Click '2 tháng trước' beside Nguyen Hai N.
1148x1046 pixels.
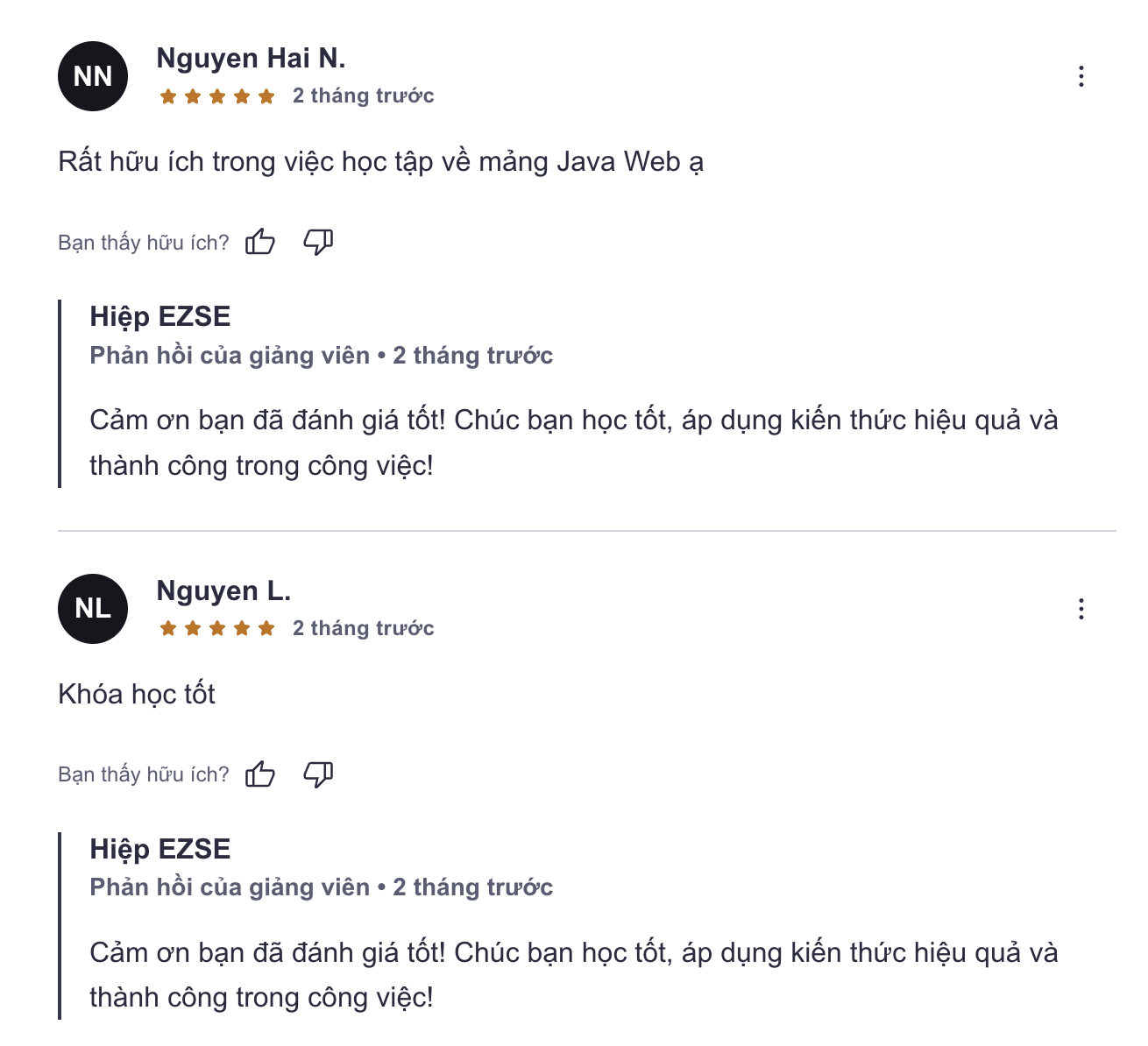click(364, 95)
